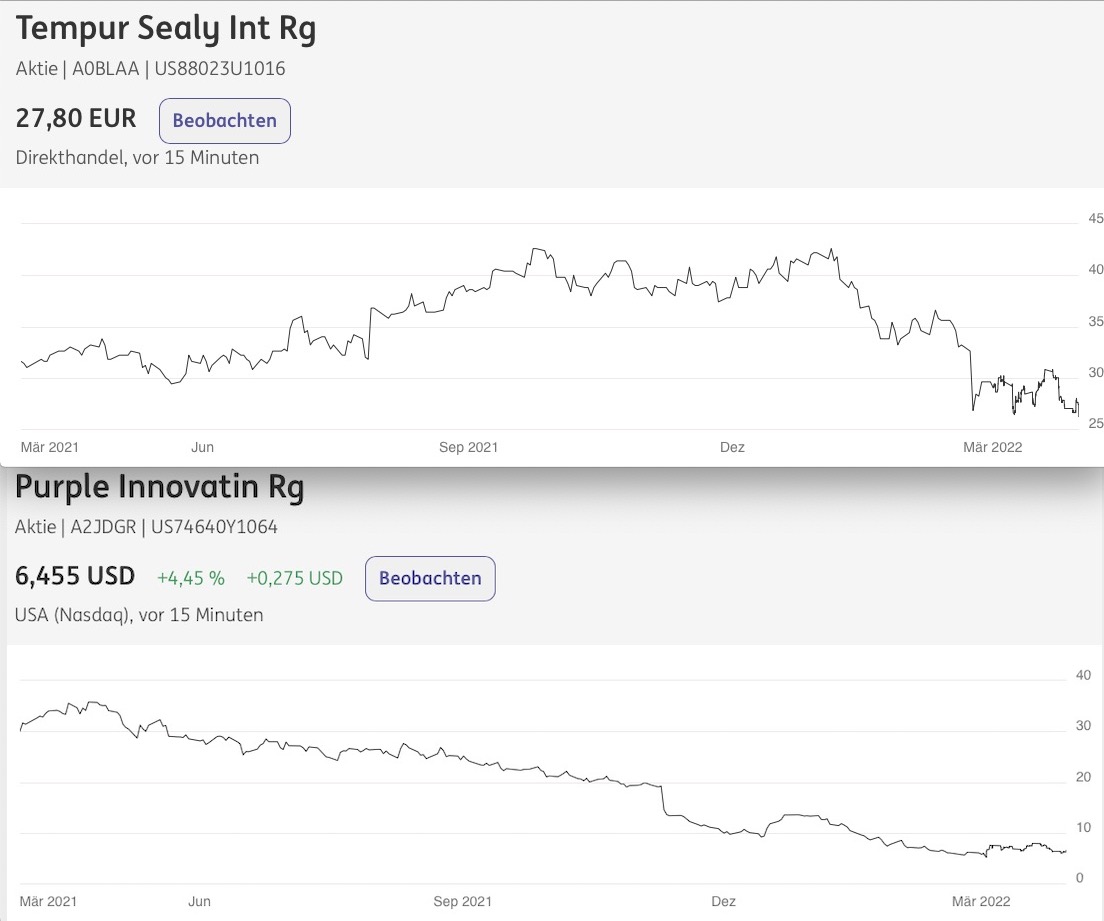Click USA (Nasdaq) exchange info text

(x=72, y=615)
